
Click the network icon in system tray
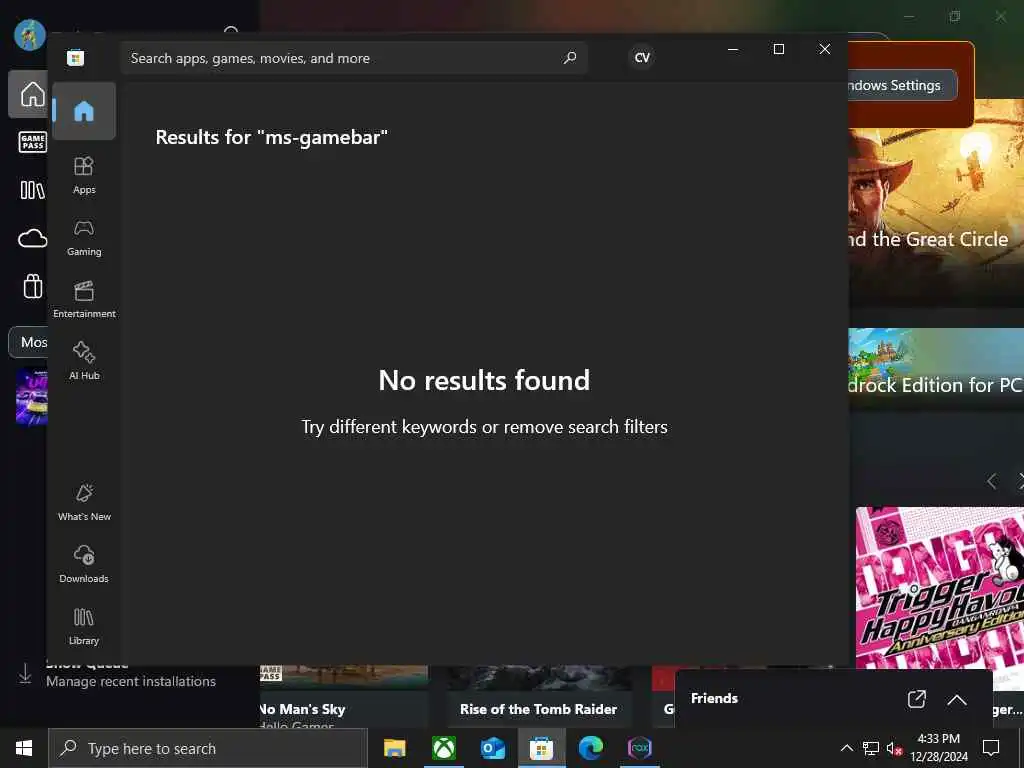[871, 748]
